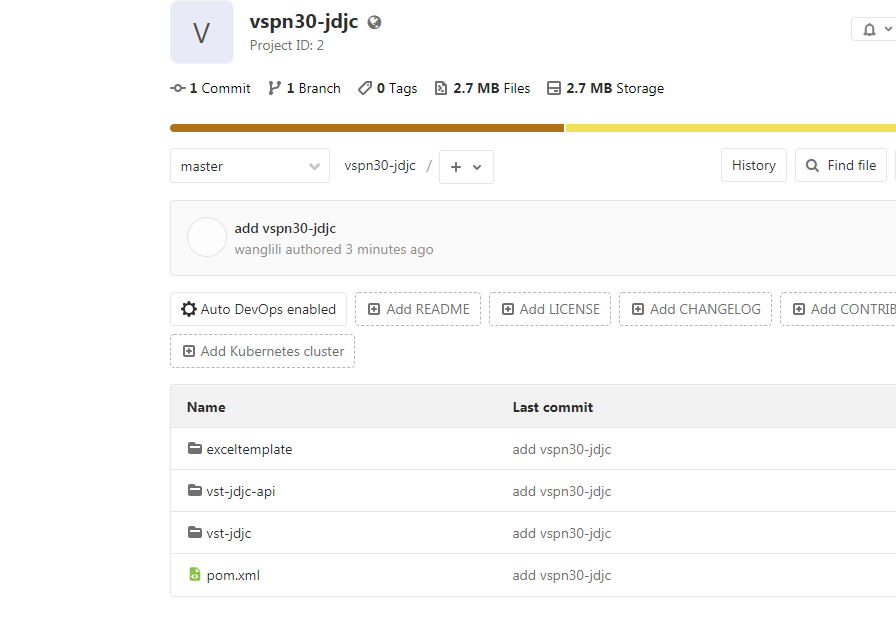This screenshot has width=896, height=621.
Task: Click Add Kubernetes cluster button
Action: 262,351
